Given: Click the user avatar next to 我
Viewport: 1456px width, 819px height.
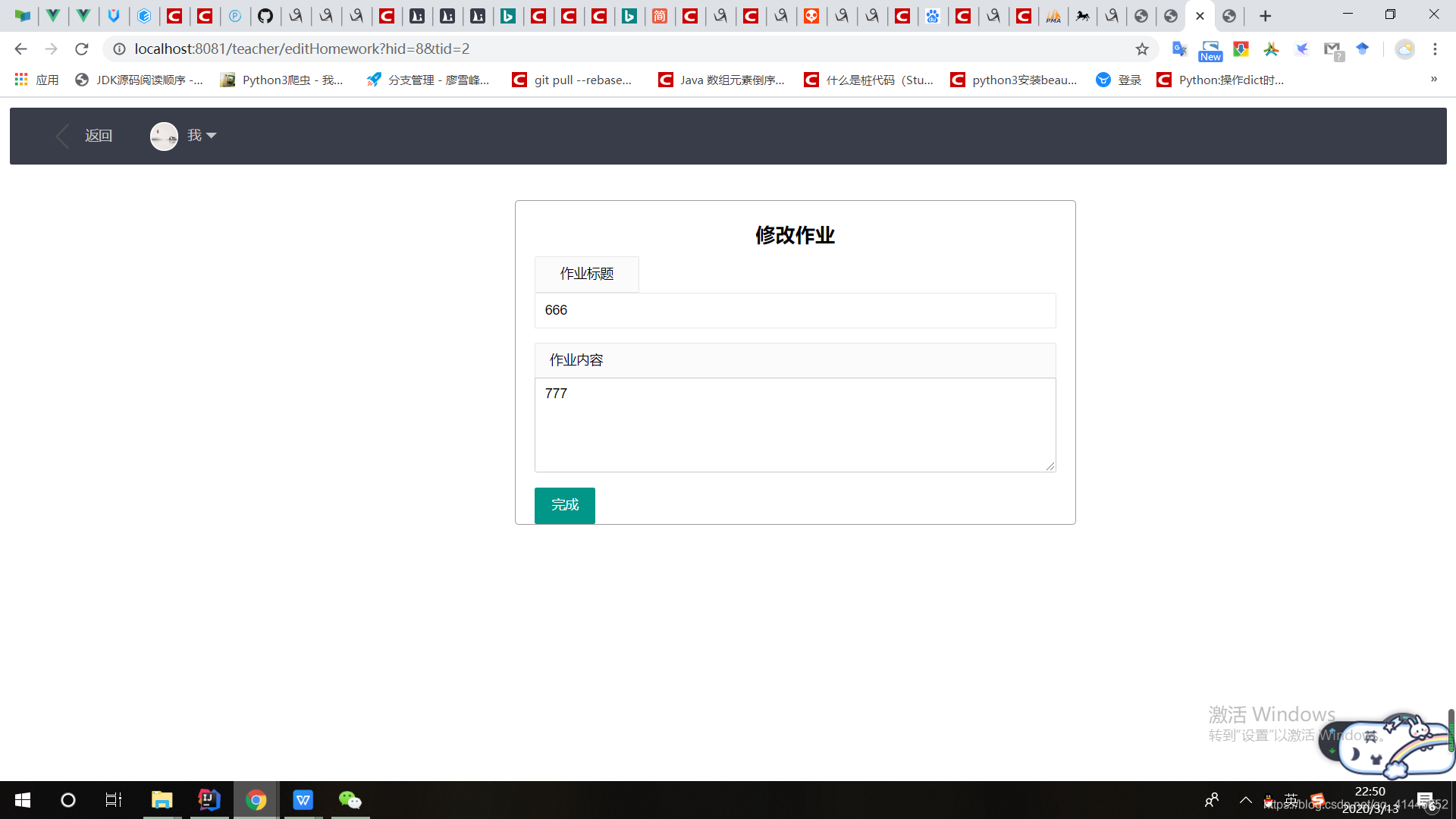Looking at the screenshot, I should (x=164, y=136).
